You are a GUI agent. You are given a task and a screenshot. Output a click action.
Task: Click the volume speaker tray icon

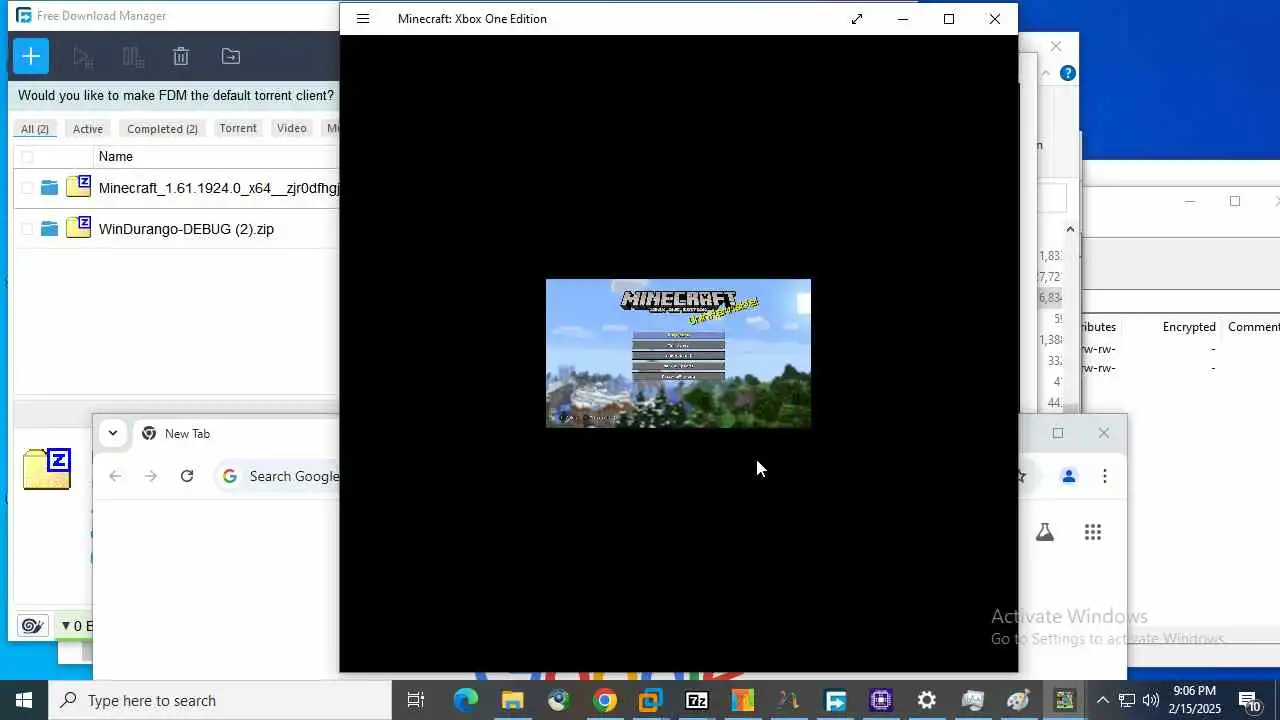(1150, 700)
